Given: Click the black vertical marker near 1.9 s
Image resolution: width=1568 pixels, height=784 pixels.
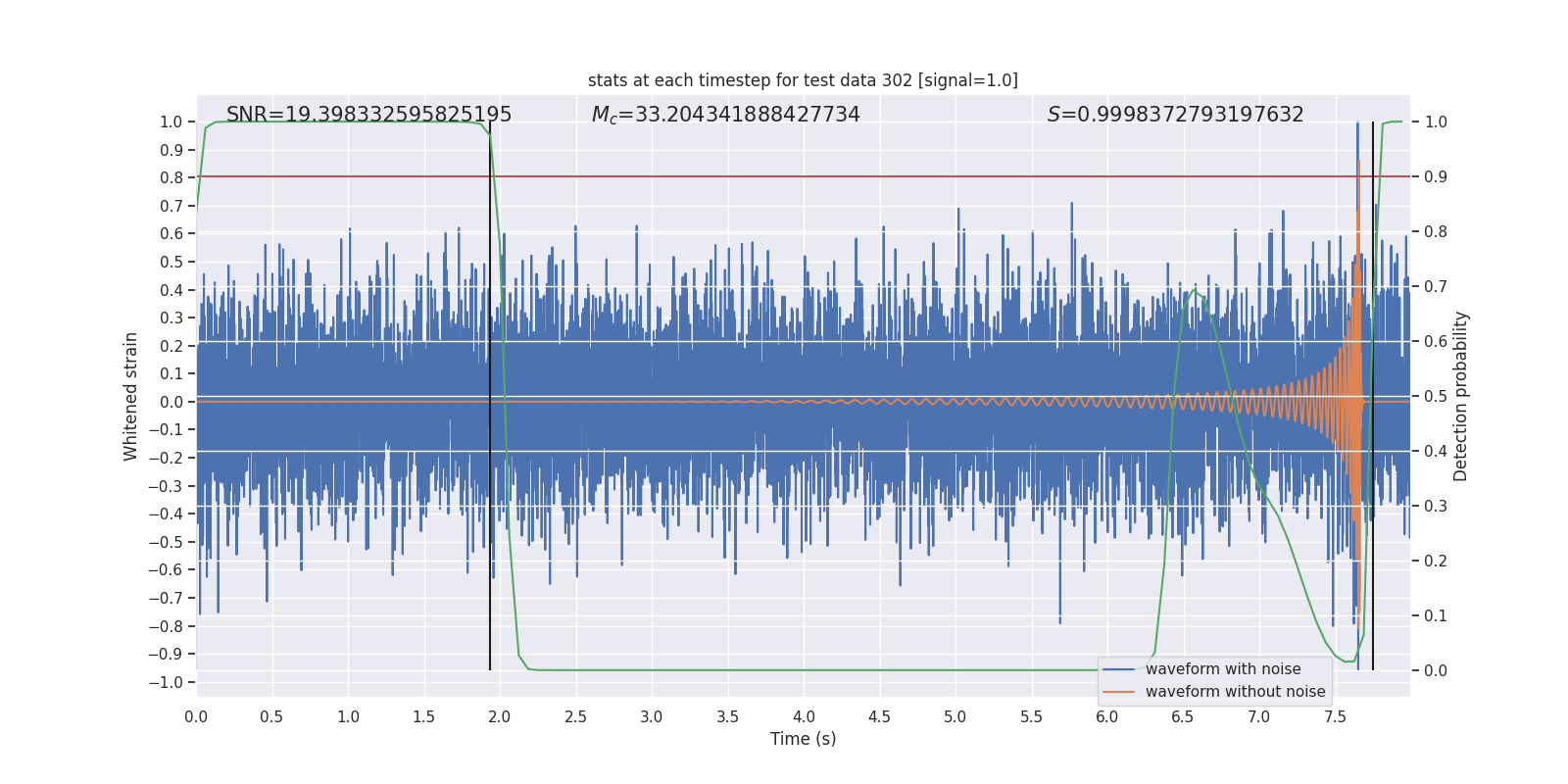Looking at the screenshot, I should click(490, 392).
